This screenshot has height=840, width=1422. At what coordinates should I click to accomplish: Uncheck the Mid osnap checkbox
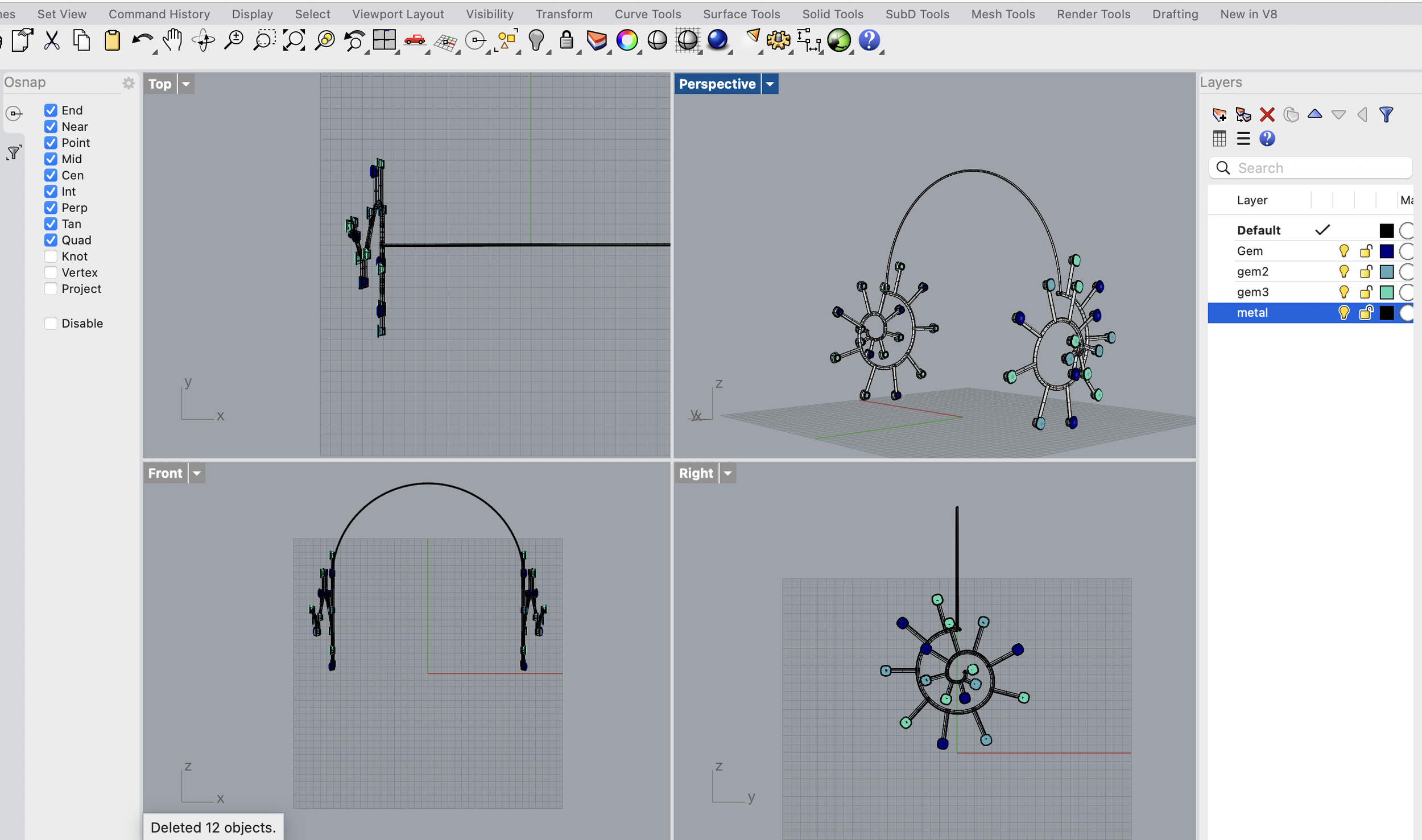(x=51, y=159)
